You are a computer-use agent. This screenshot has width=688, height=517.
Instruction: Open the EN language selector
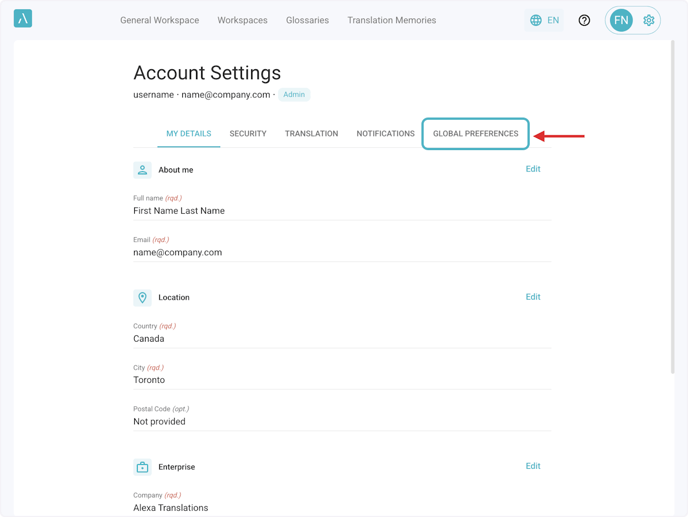point(545,20)
